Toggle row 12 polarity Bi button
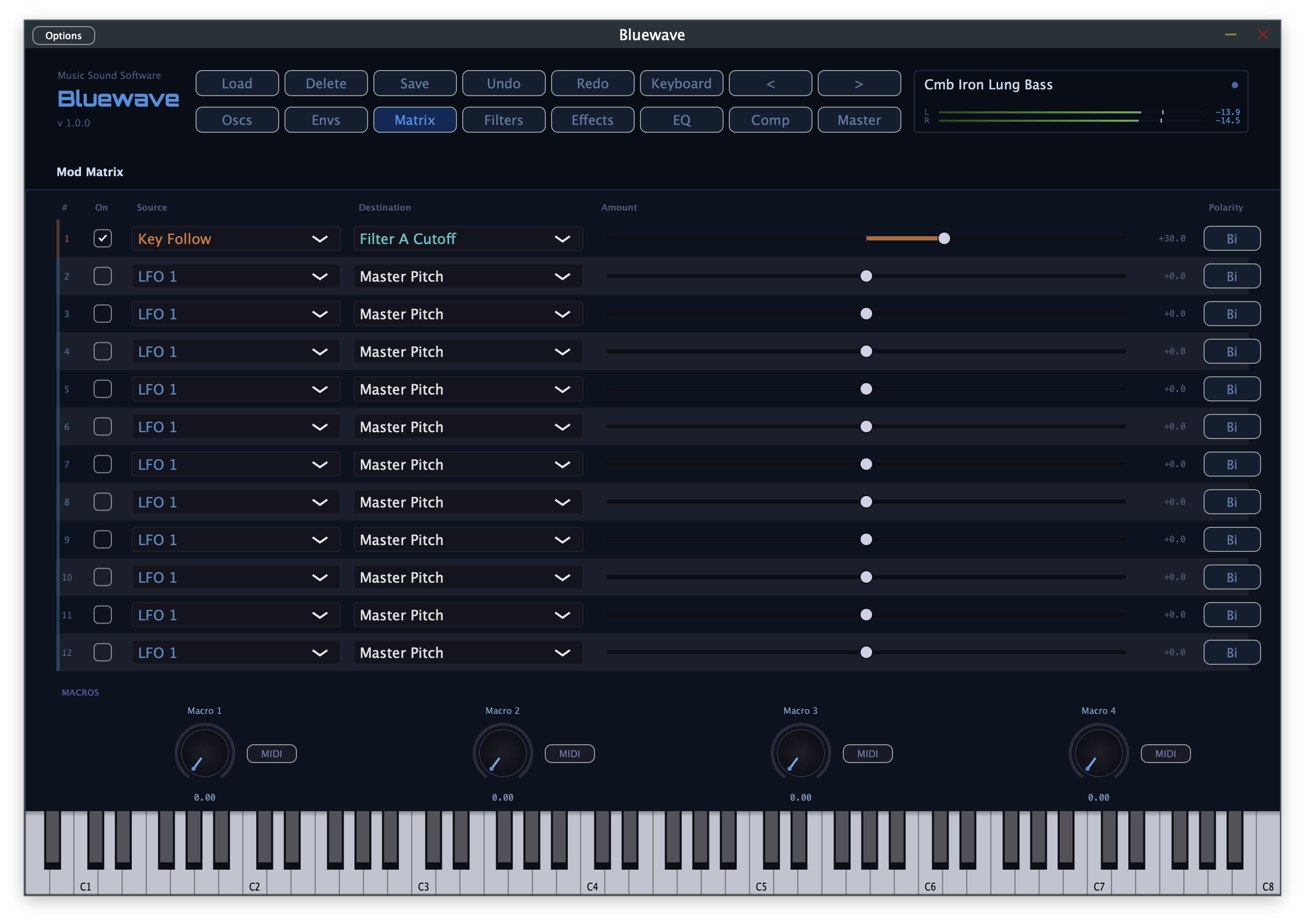Image resolution: width=1305 pixels, height=924 pixels. tap(1232, 653)
